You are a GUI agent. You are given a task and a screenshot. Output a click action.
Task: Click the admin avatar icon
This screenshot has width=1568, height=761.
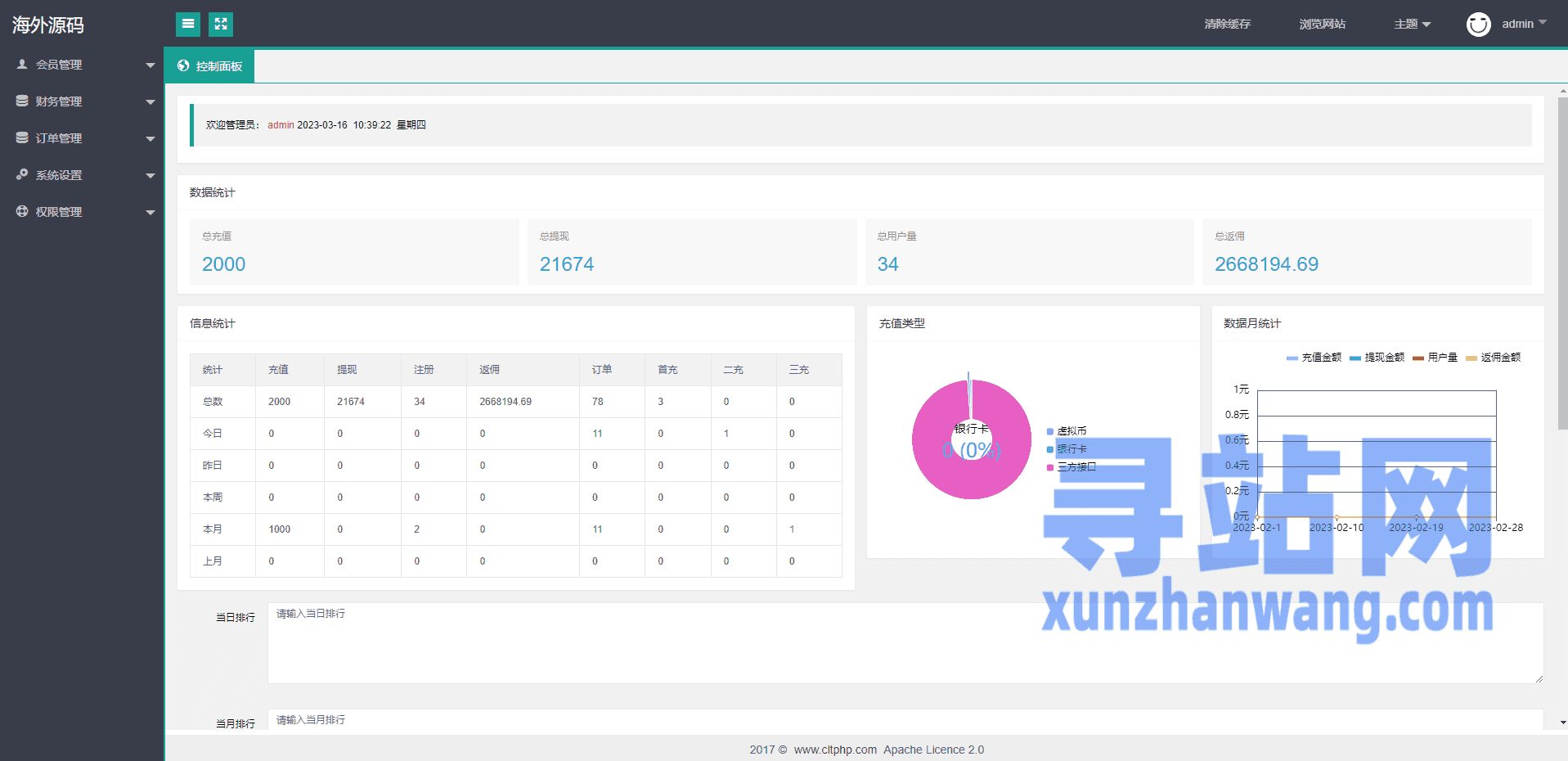[1478, 25]
